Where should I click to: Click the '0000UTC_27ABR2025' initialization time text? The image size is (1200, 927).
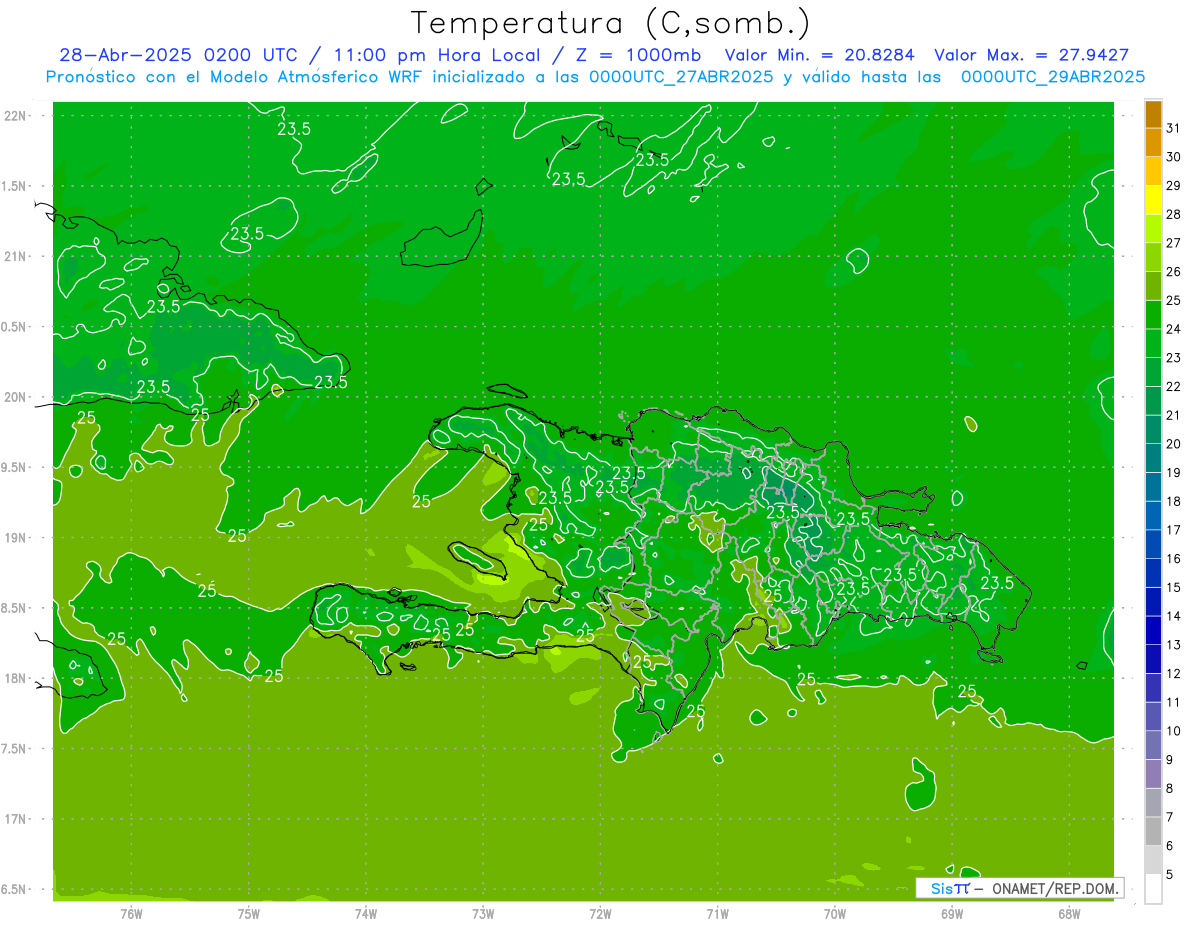[x=681, y=77]
